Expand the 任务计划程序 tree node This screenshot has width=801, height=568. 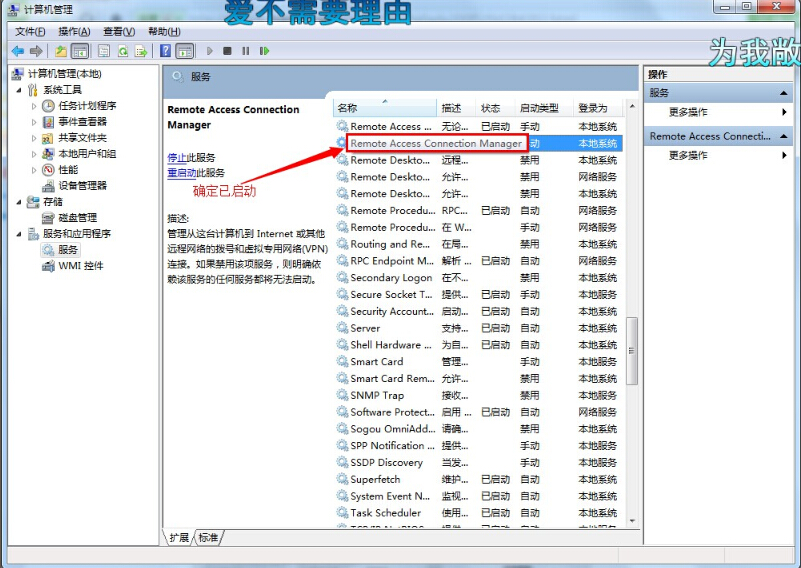tap(33, 106)
